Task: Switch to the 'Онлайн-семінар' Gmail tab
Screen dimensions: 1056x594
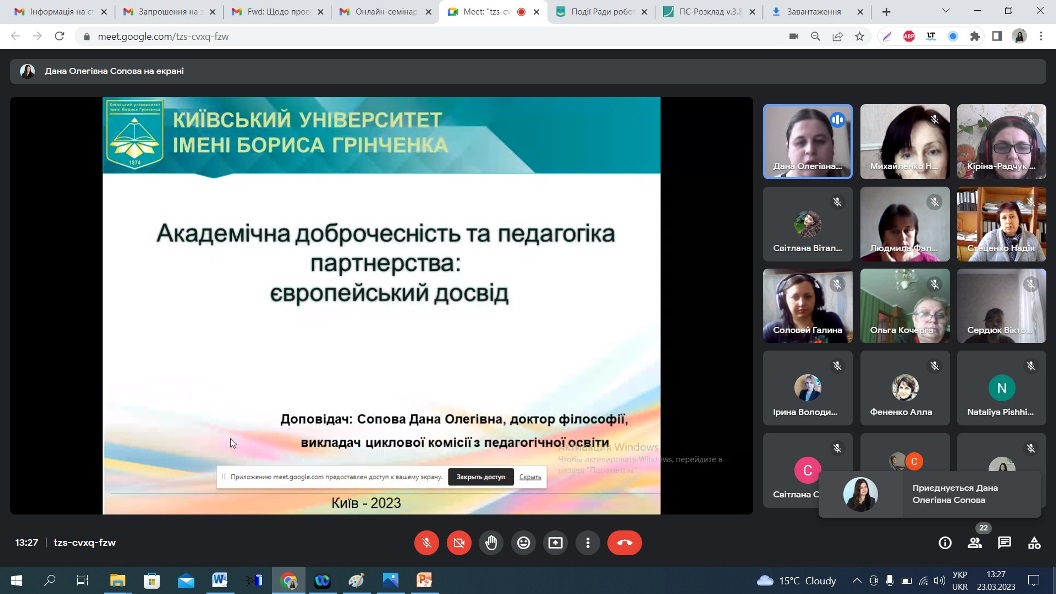Action: coord(383,12)
